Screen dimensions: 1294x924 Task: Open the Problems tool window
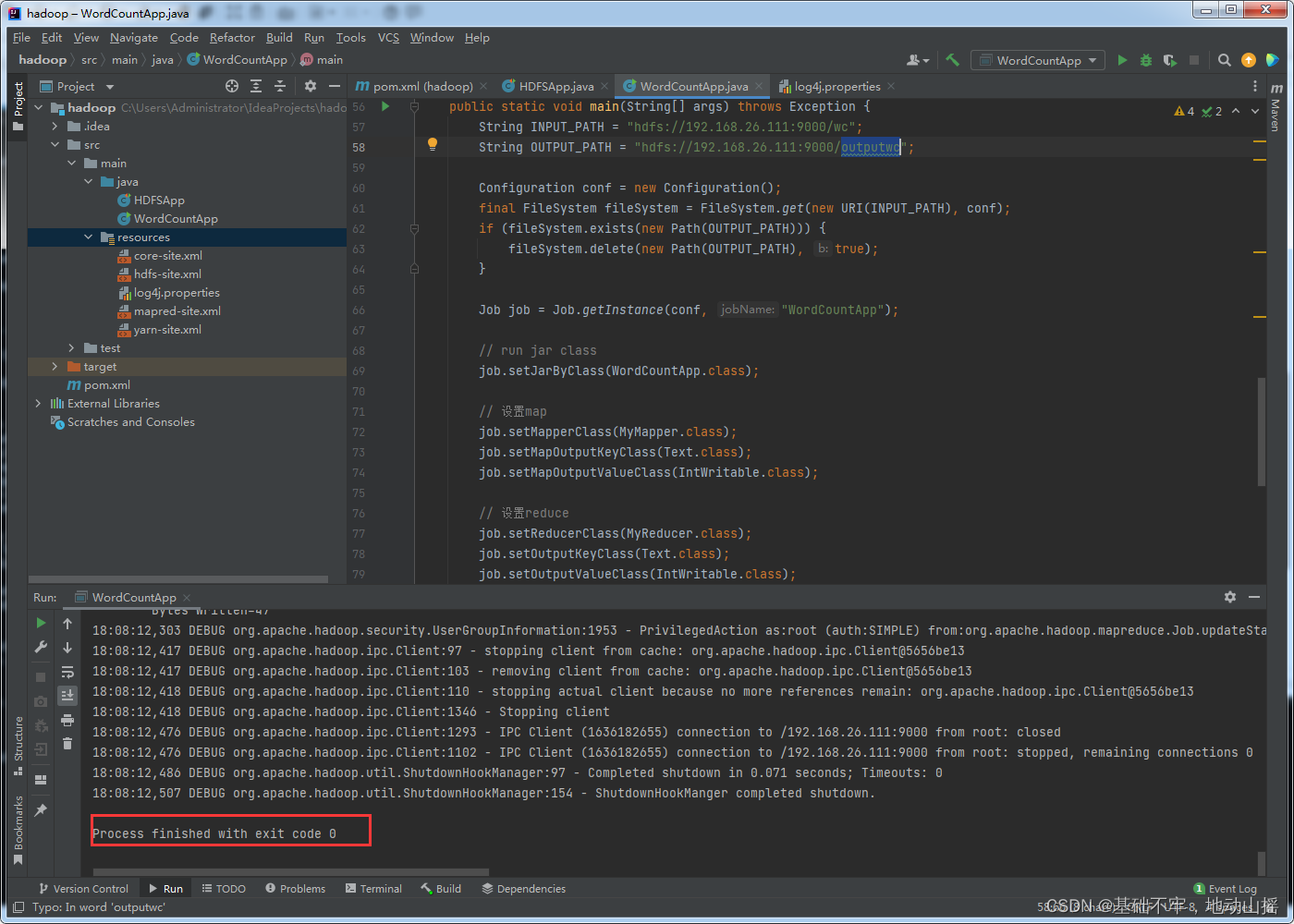pyautogui.click(x=295, y=888)
